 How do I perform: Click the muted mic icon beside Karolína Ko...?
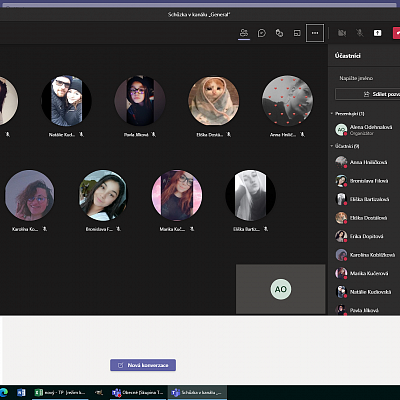coord(45,229)
